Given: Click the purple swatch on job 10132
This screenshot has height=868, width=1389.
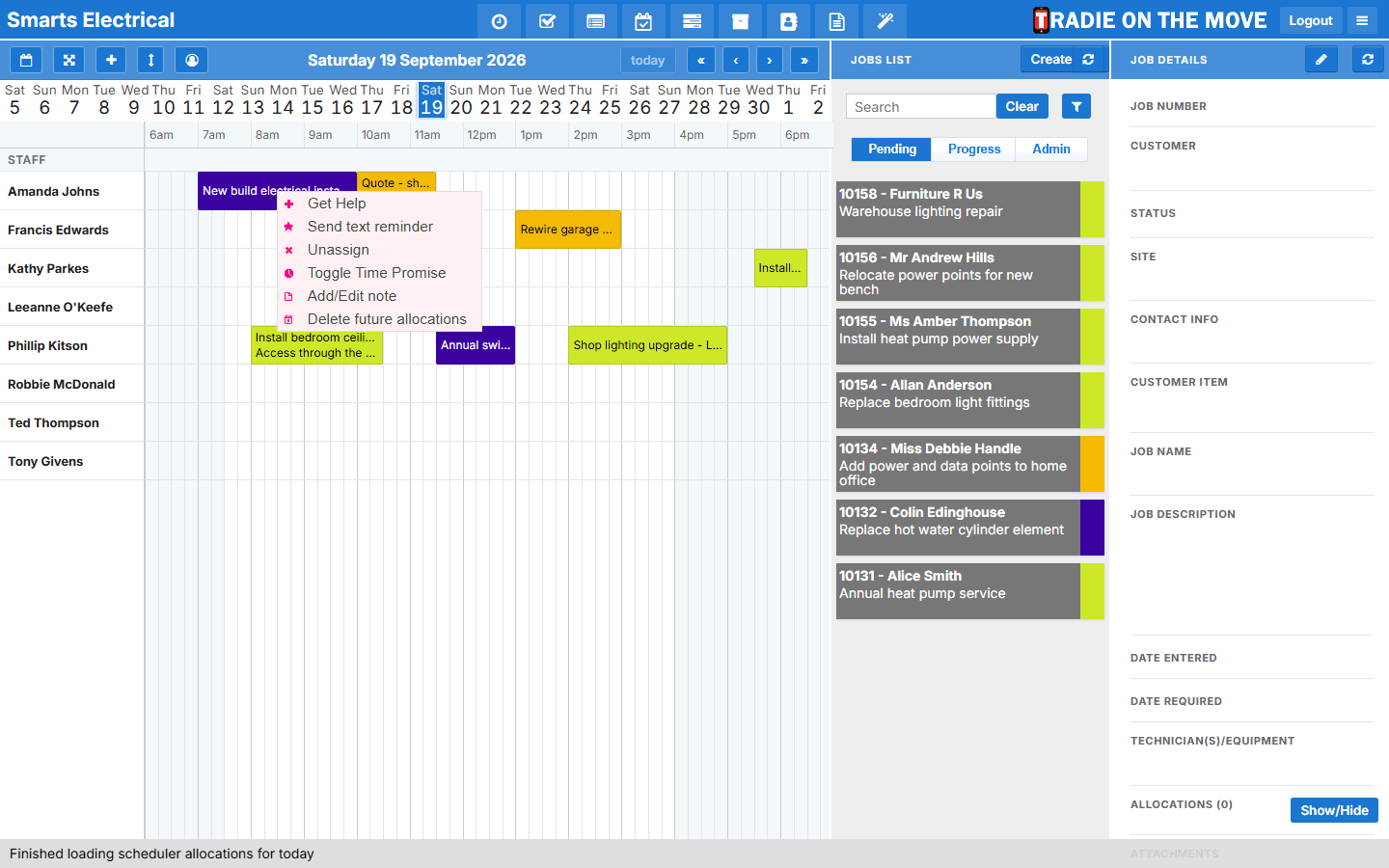Looking at the screenshot, I should pos(1092,528).
